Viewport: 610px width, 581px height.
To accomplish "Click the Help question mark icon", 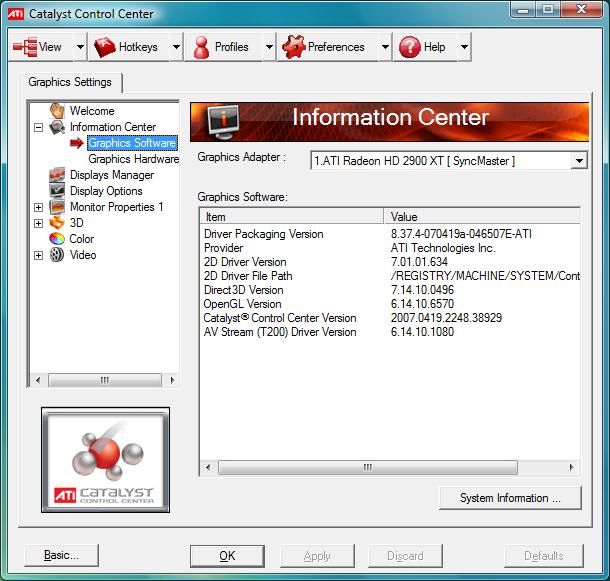I will [x=410, y=47].
